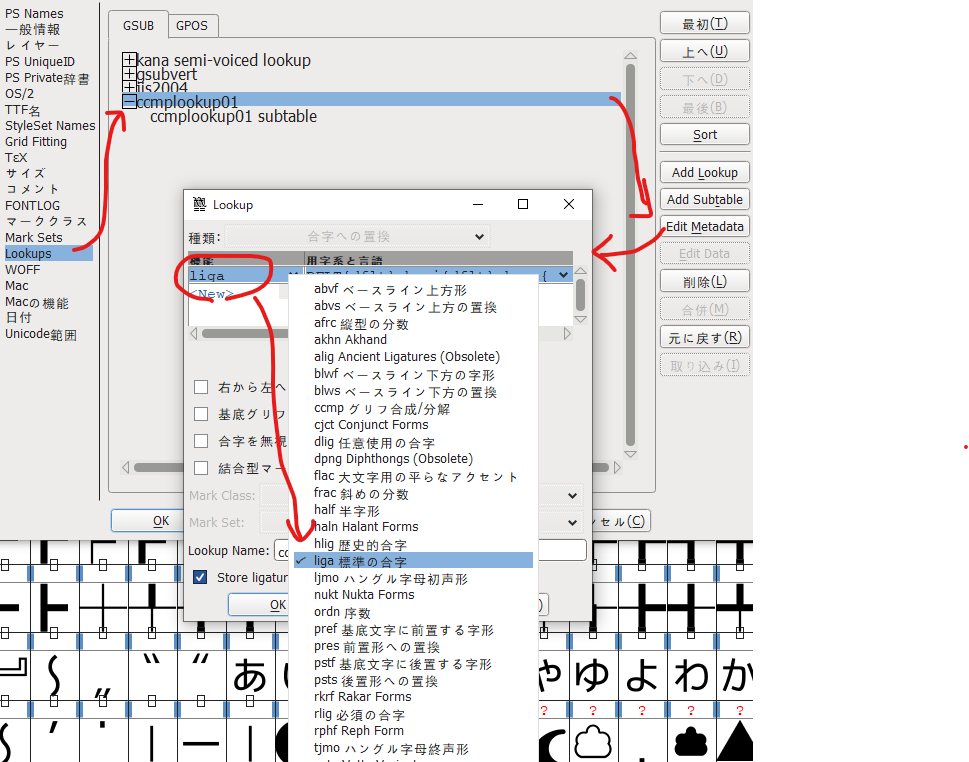The width and height of the screenshot is (969, 762).
Task: Open PS UniqueID in the sidebar list
Action: 40,62
